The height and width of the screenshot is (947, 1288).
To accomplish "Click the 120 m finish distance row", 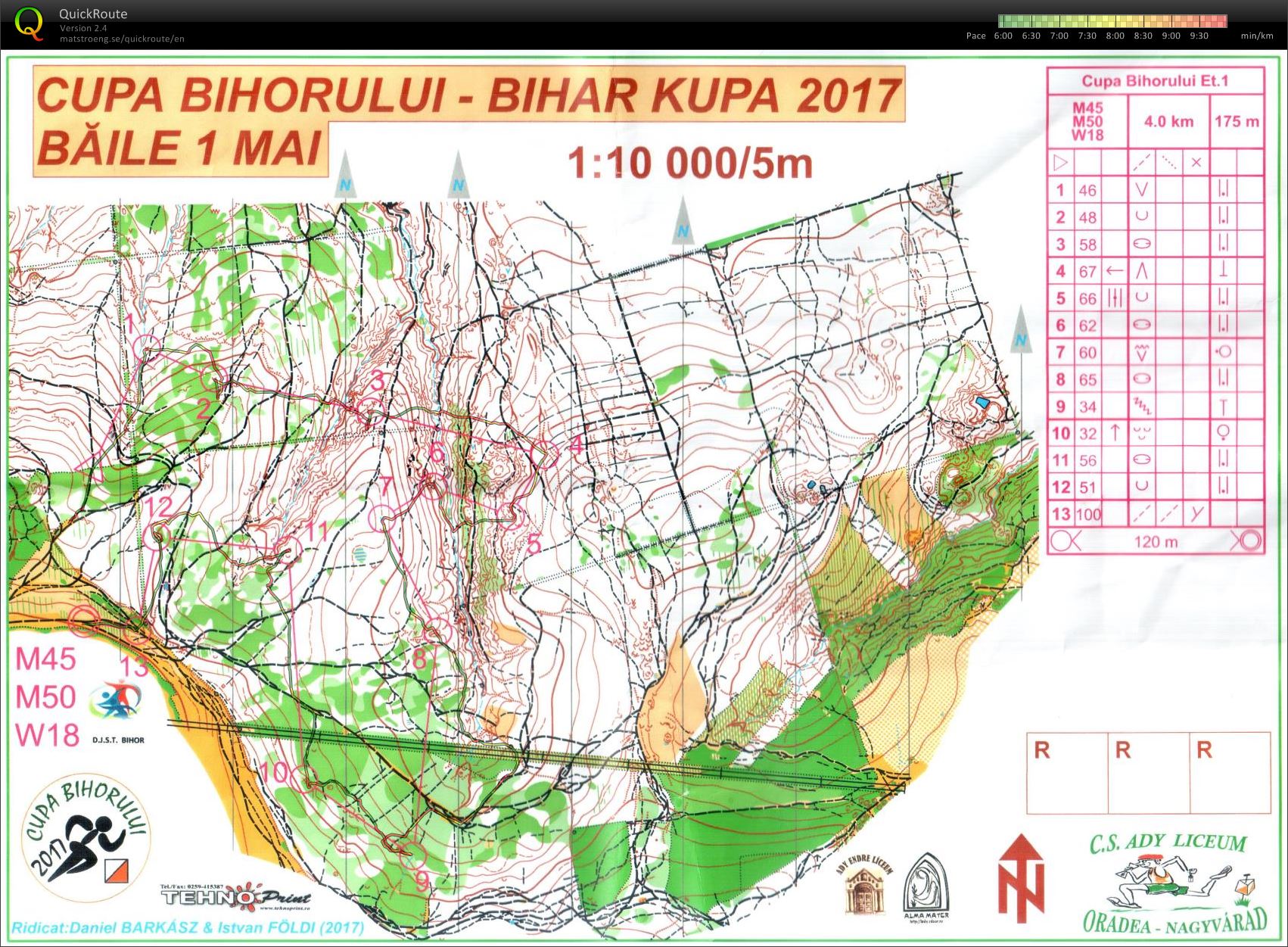I will pos(1156,541).
